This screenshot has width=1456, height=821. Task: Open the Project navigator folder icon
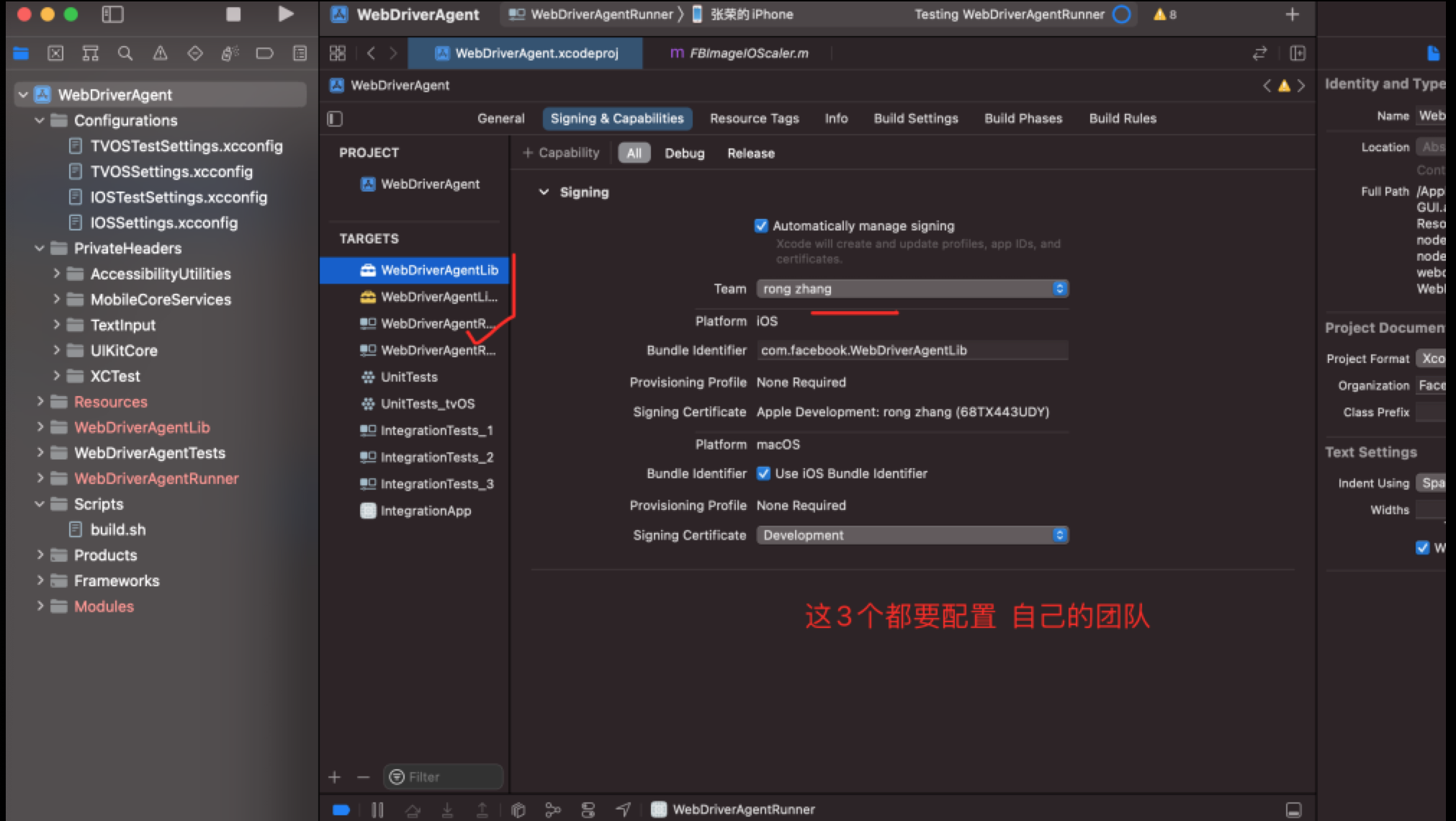21,53
